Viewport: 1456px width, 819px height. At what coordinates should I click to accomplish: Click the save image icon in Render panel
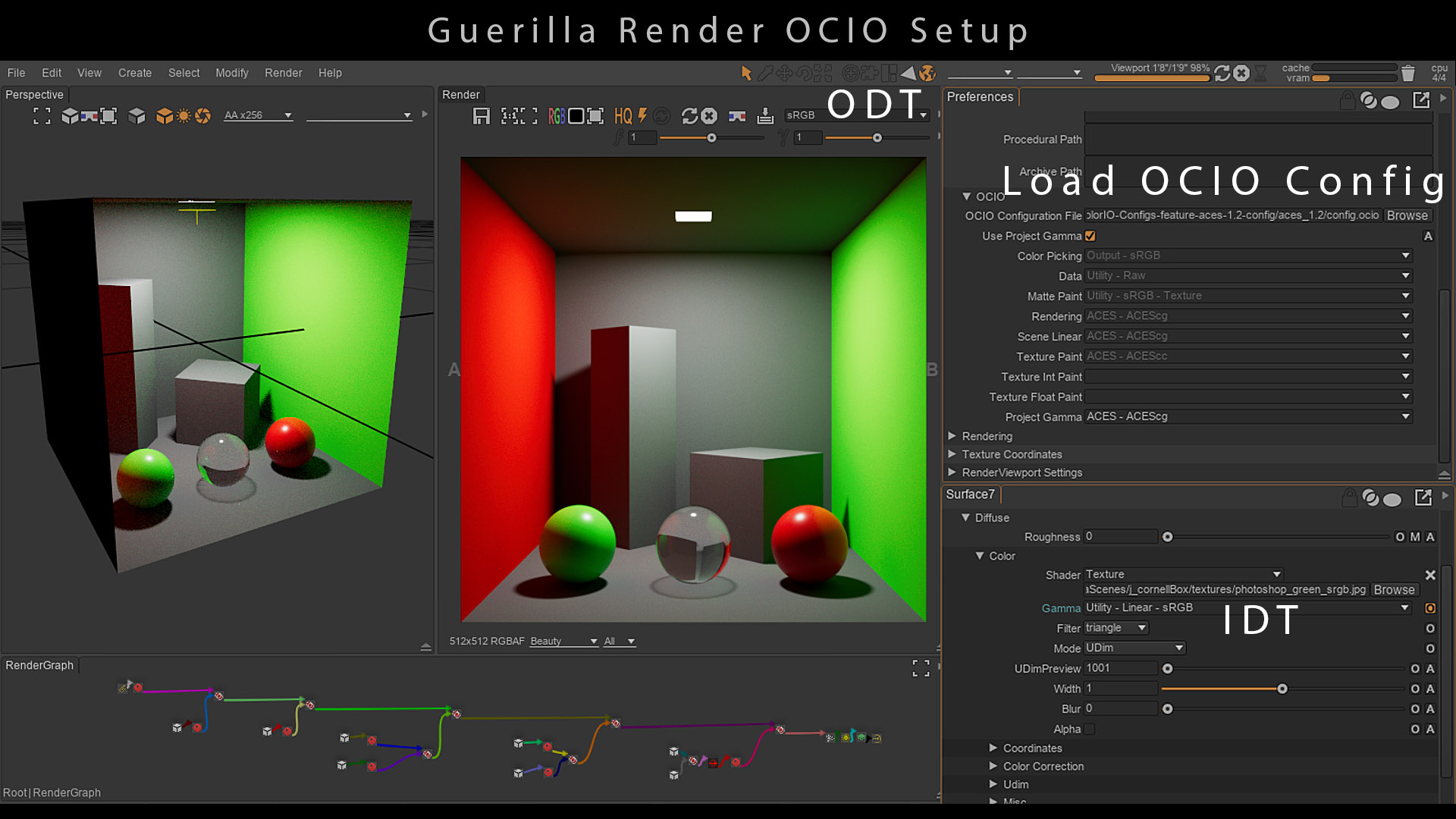point(481,116)
